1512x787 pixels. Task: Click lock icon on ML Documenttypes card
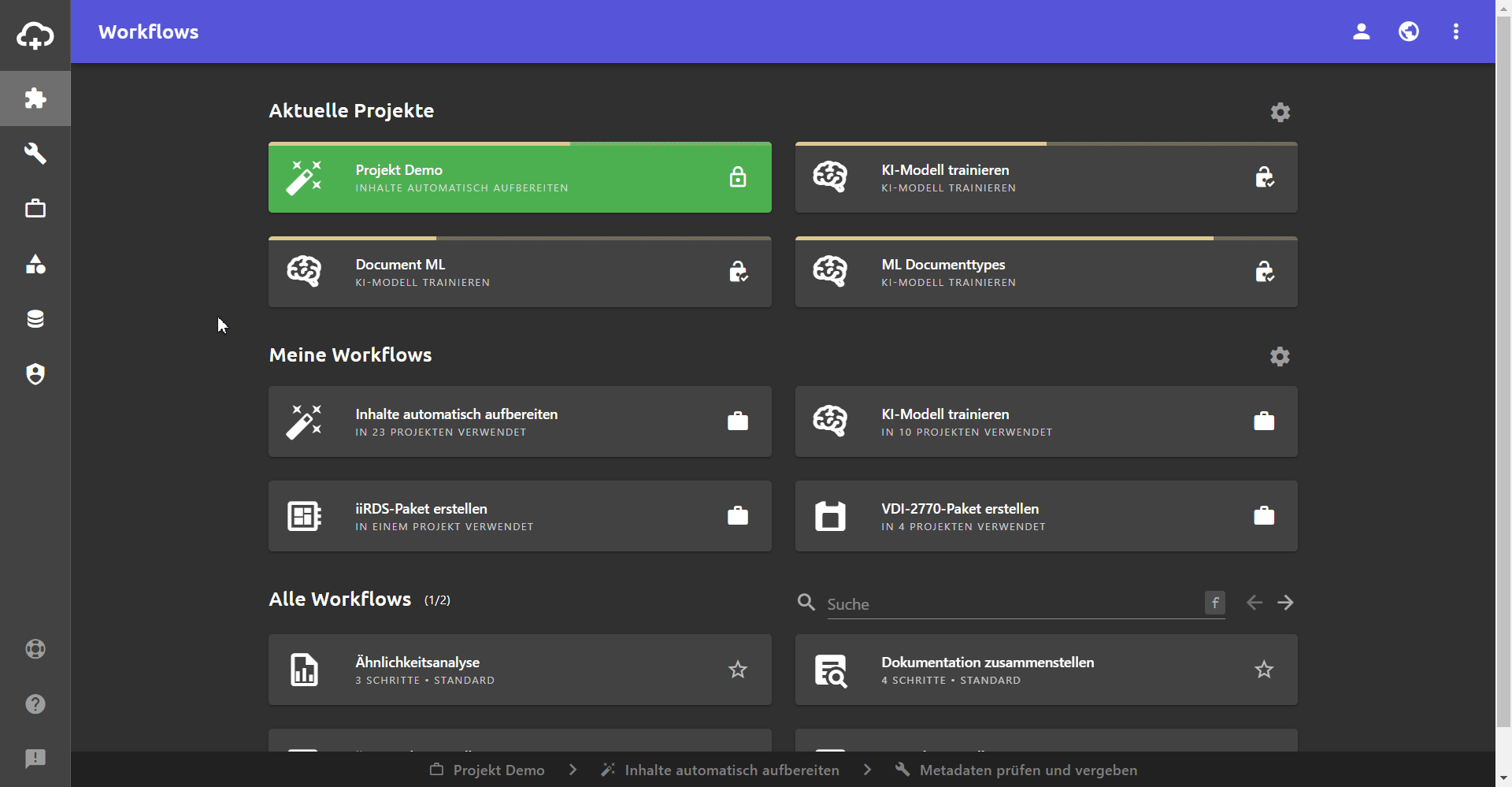1265,272
